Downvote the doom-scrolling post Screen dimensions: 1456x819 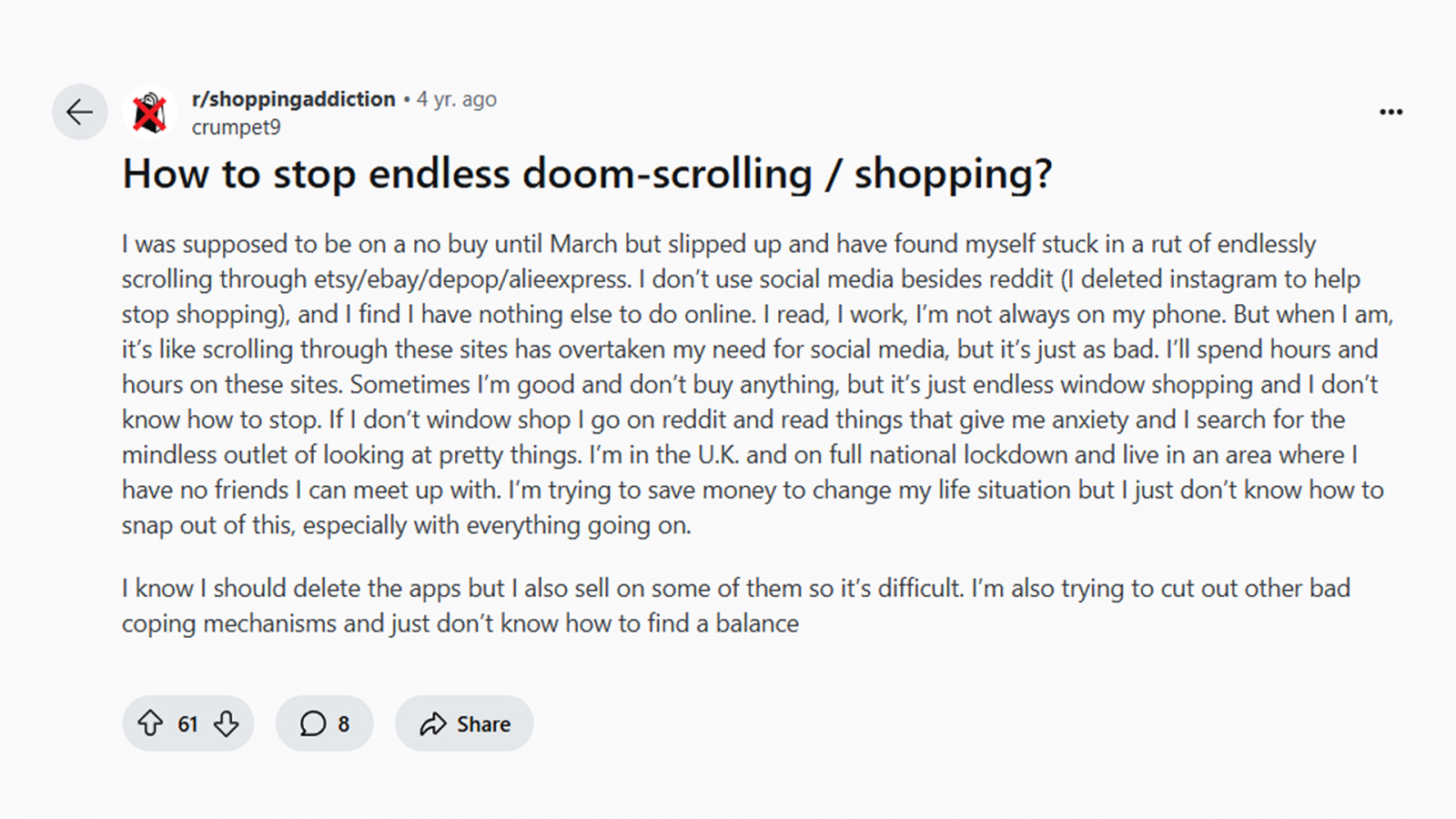coord(227,723)
